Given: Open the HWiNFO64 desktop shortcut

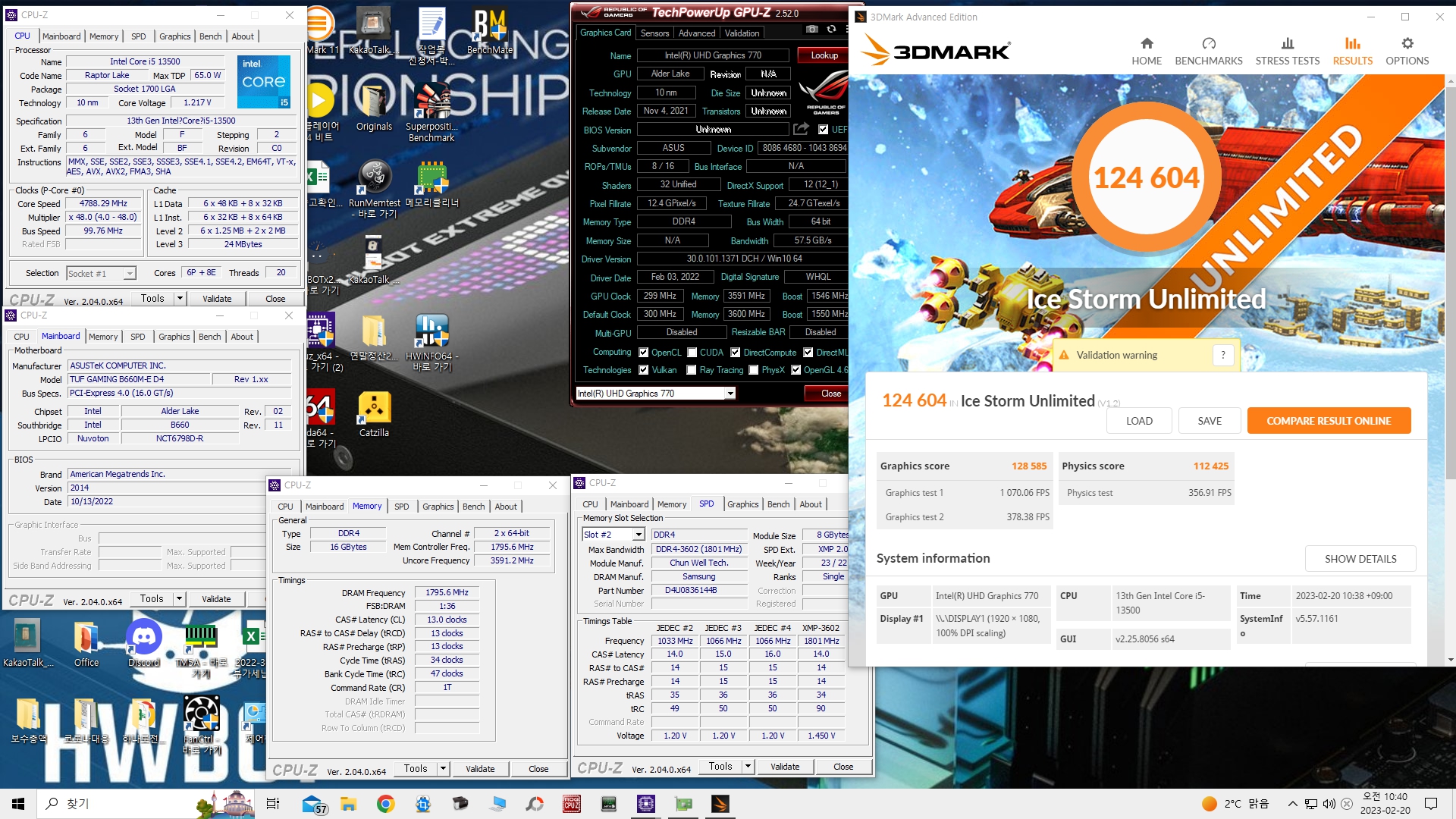Looking at the screenshot, I should coord(431,343).
